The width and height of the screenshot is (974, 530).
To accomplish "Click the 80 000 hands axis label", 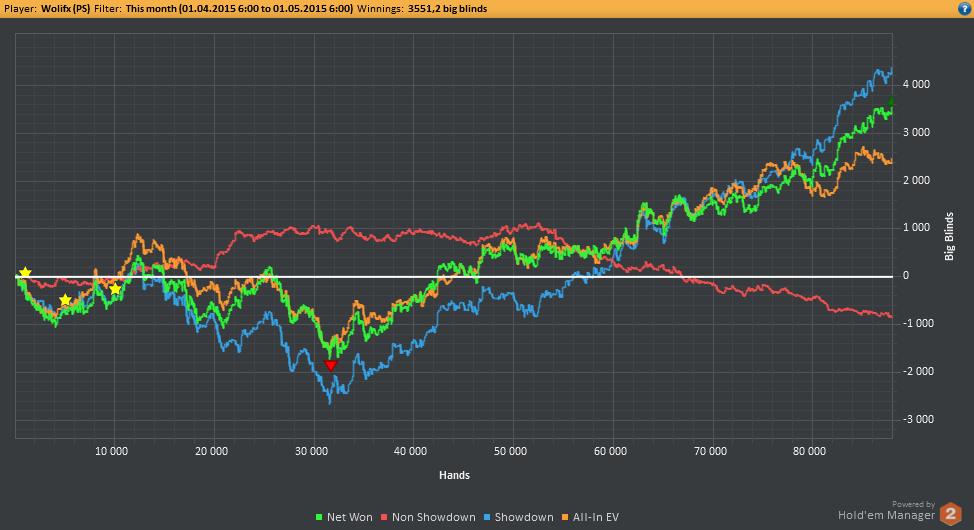I will pyautogui.click(x=809, y=451).
